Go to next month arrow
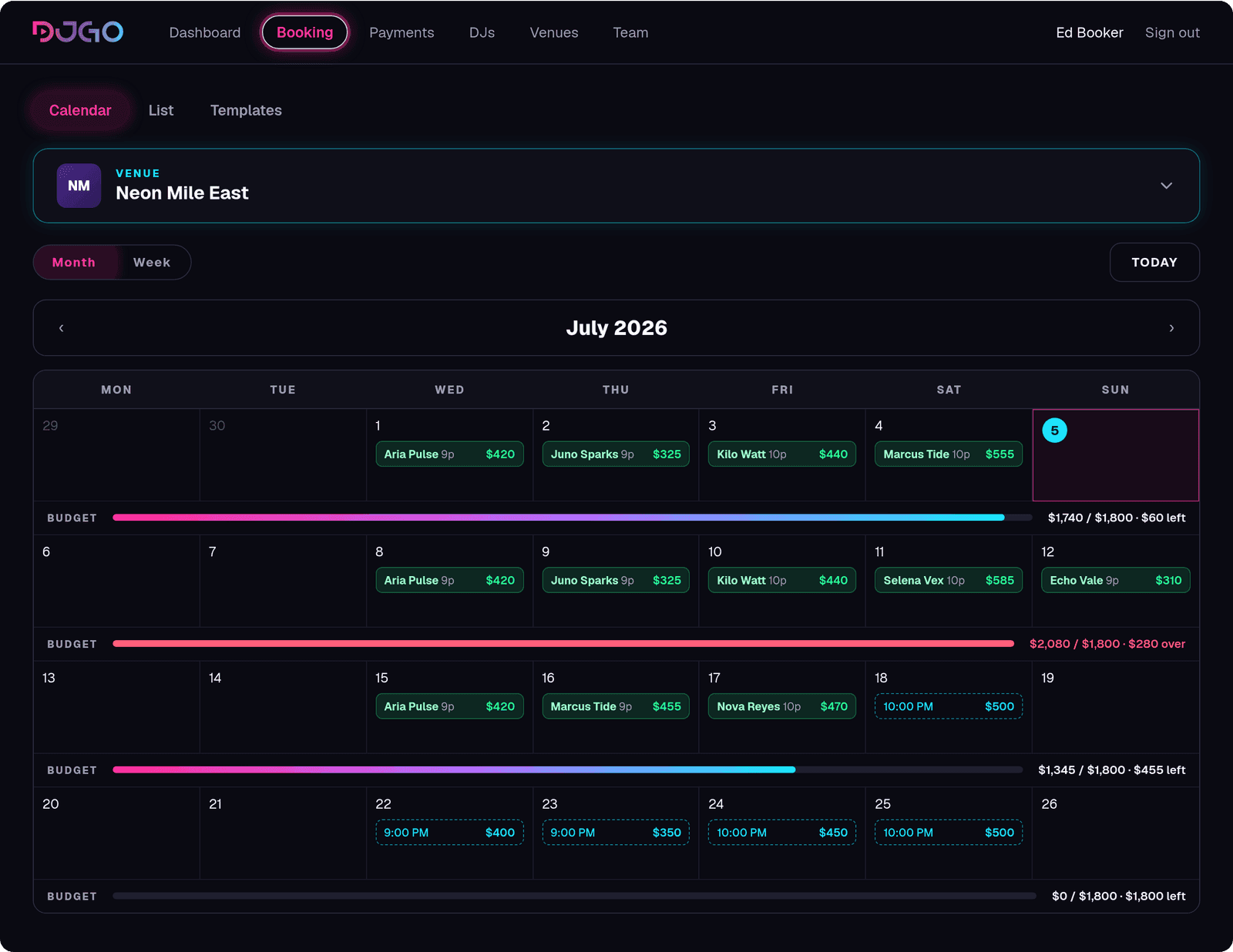 coord(1171,328)
